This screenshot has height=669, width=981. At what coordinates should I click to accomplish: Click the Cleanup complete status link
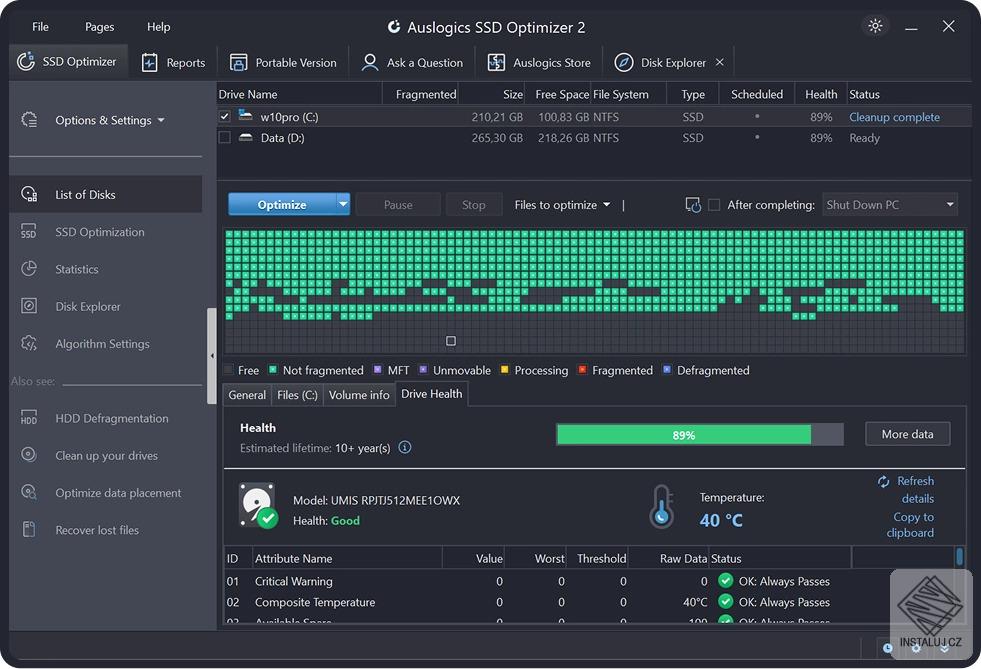tap(894, 117)
